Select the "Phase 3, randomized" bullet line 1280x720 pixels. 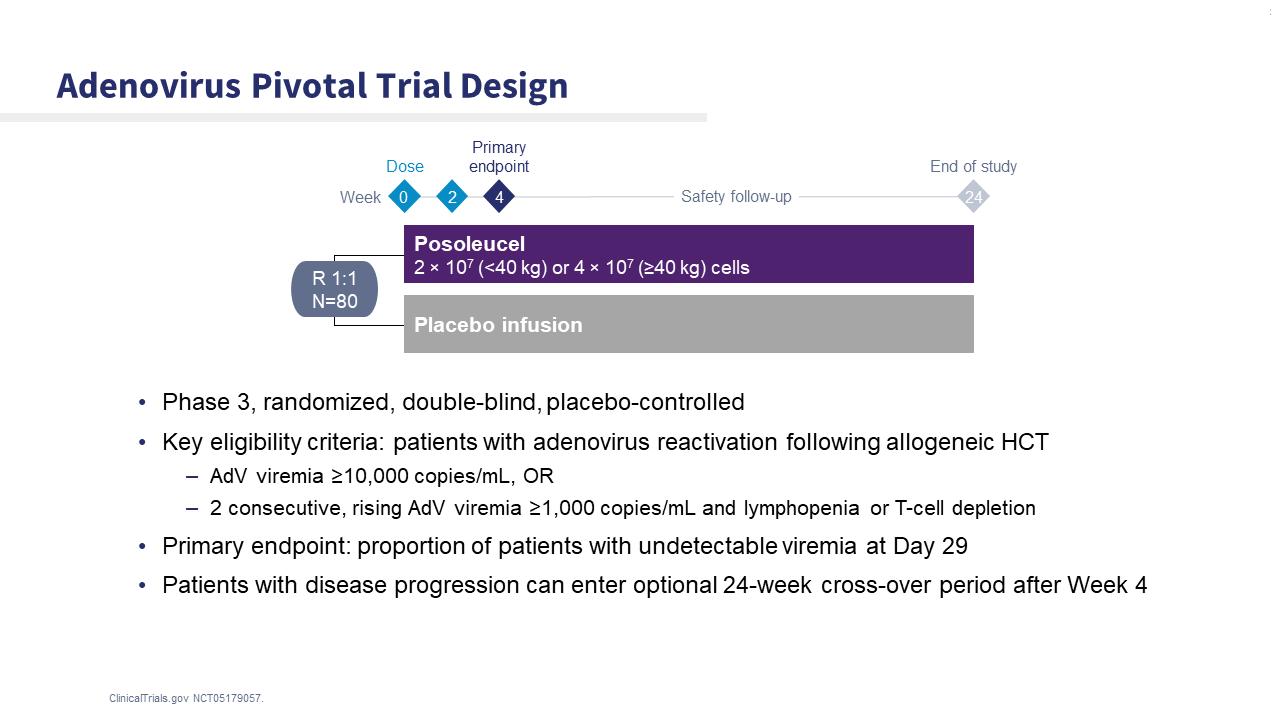click(x=453, y=402)
